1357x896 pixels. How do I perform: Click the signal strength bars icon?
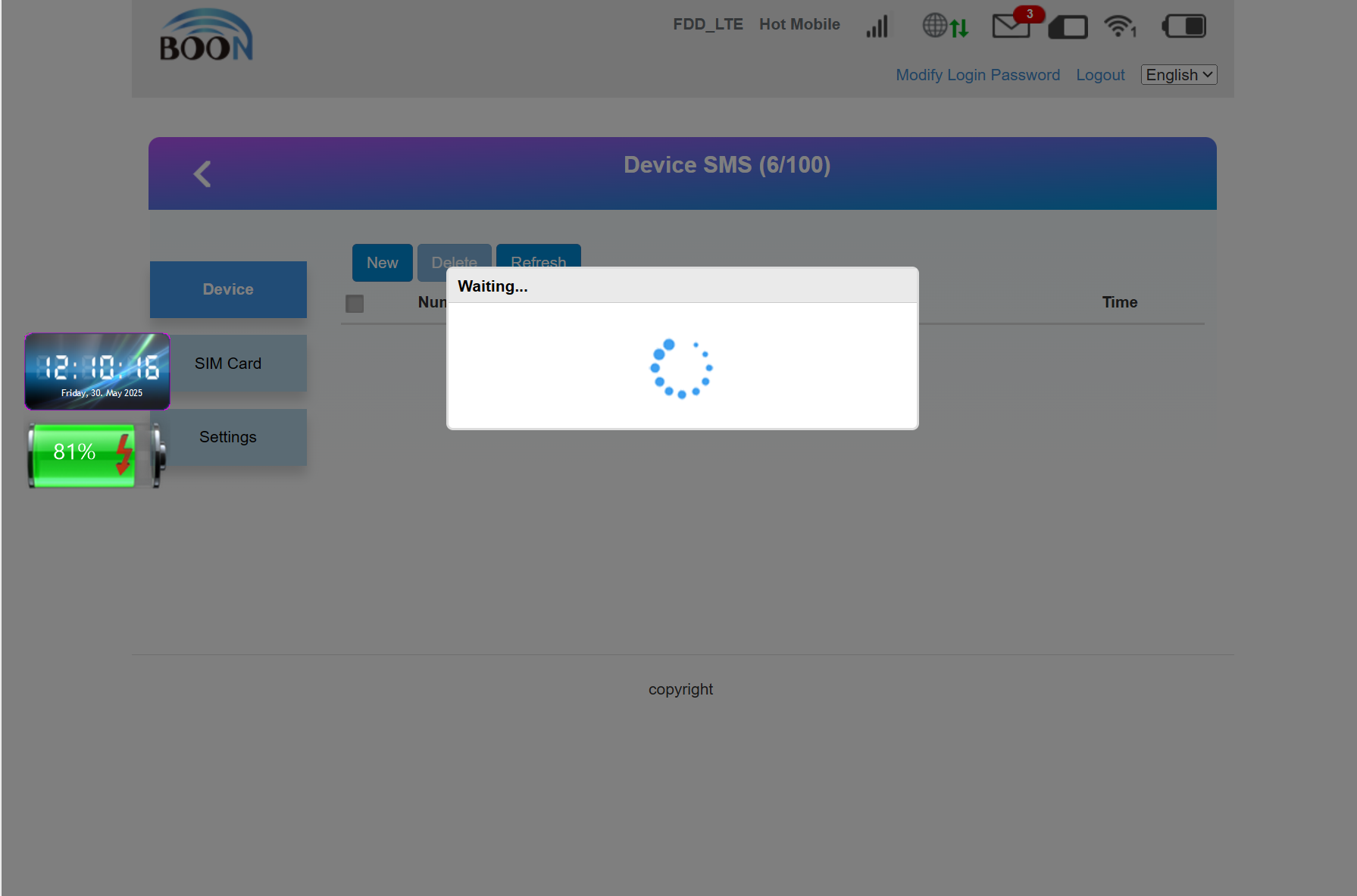pos(877,27)
